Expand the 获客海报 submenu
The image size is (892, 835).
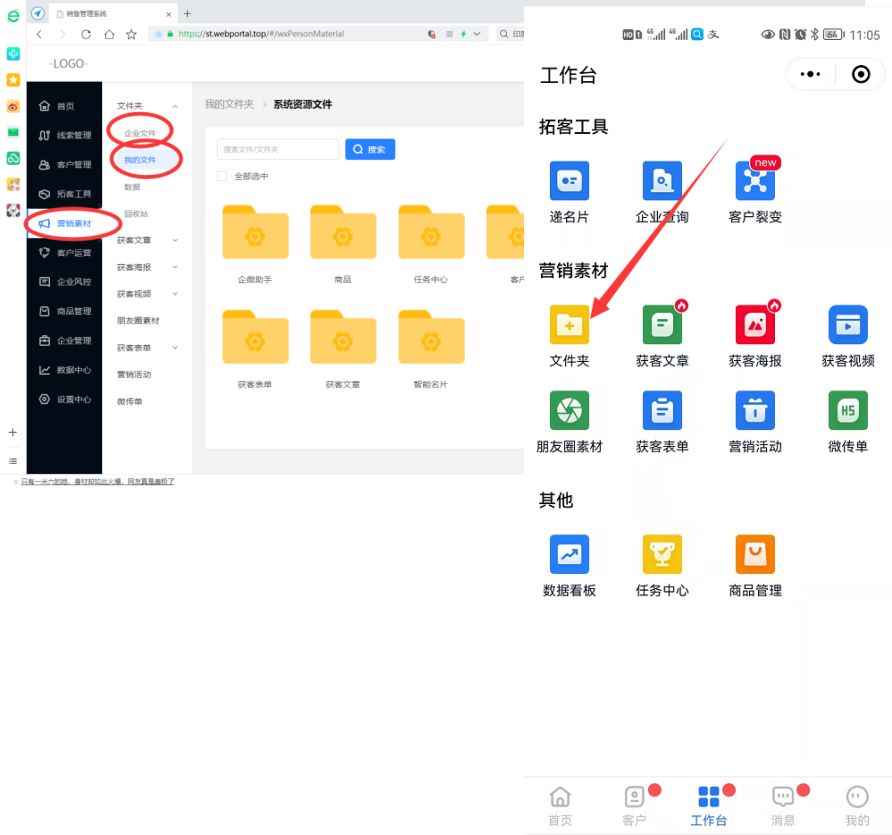(x=175, y=267)
